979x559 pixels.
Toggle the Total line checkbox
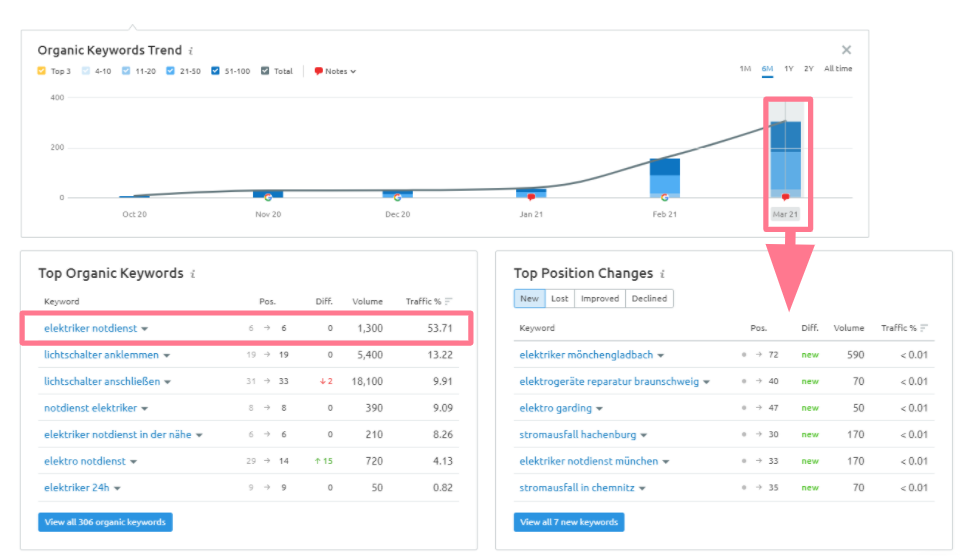tap(265, 71)
